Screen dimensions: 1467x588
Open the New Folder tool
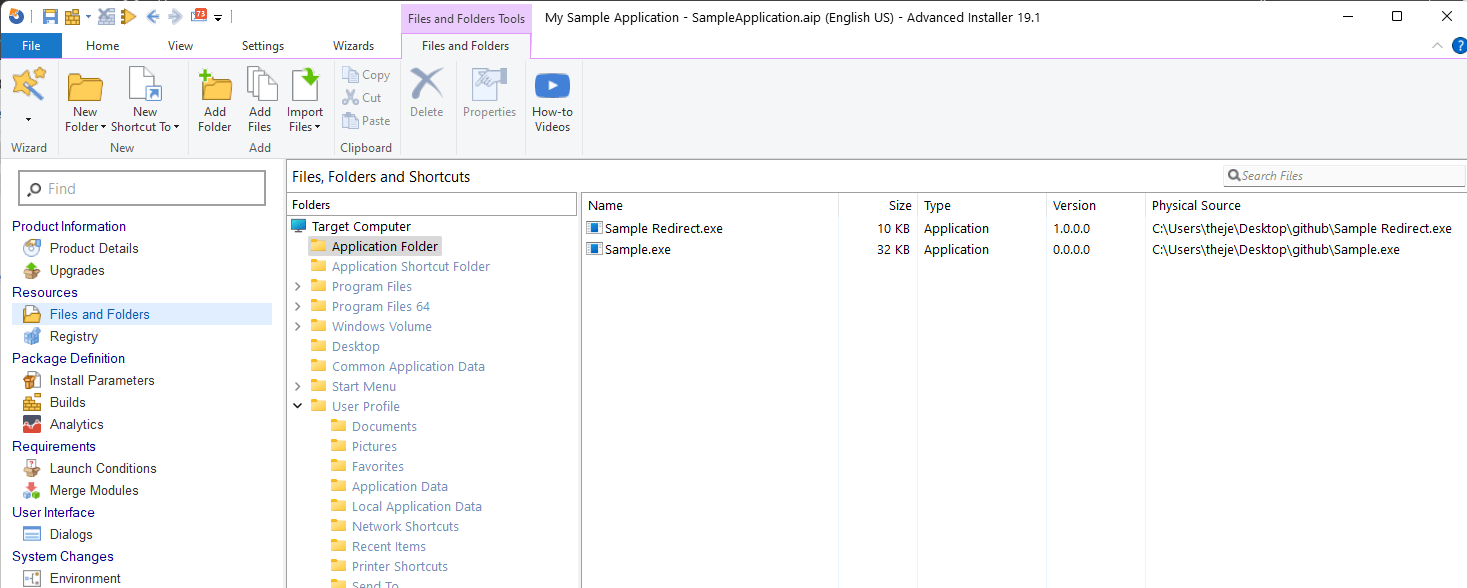(x=85, y=97)
